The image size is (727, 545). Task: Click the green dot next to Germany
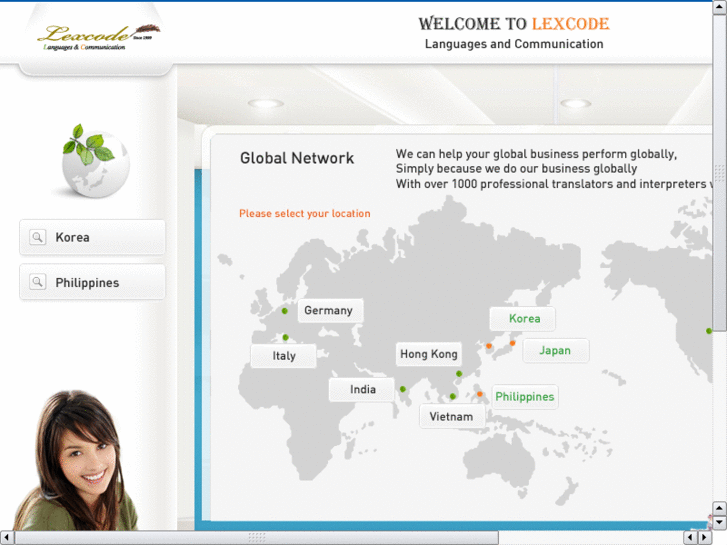pyautogui.click(x=285, y=311)
